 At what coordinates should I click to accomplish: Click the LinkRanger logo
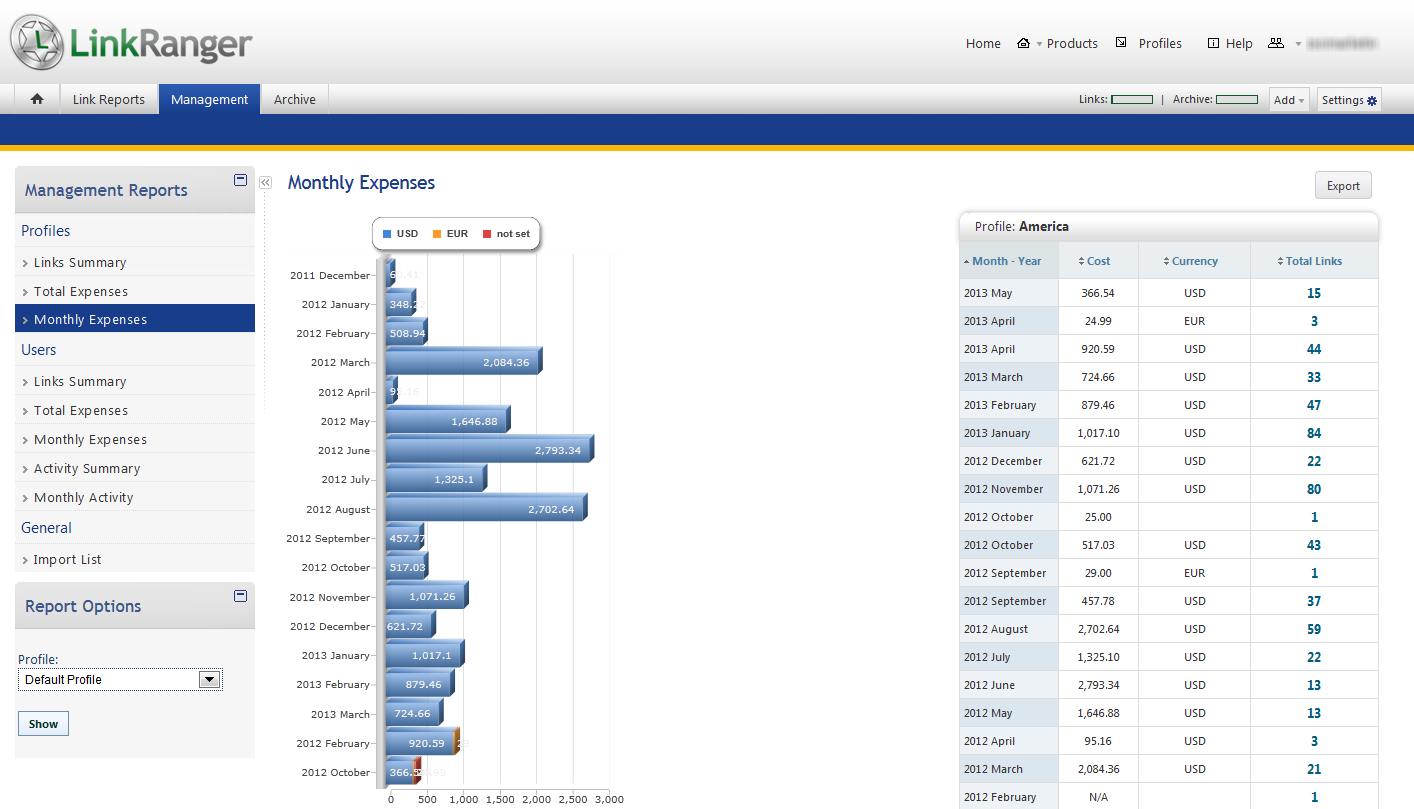131,43
